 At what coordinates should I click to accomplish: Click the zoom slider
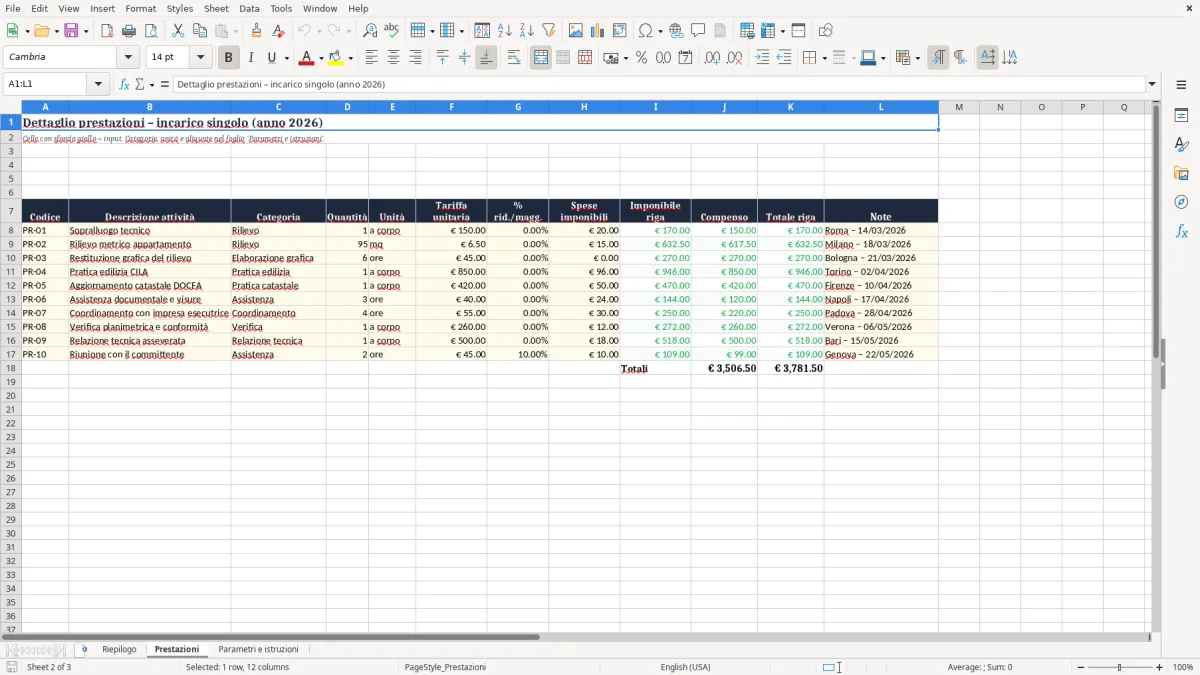[x=1119, y=667]
